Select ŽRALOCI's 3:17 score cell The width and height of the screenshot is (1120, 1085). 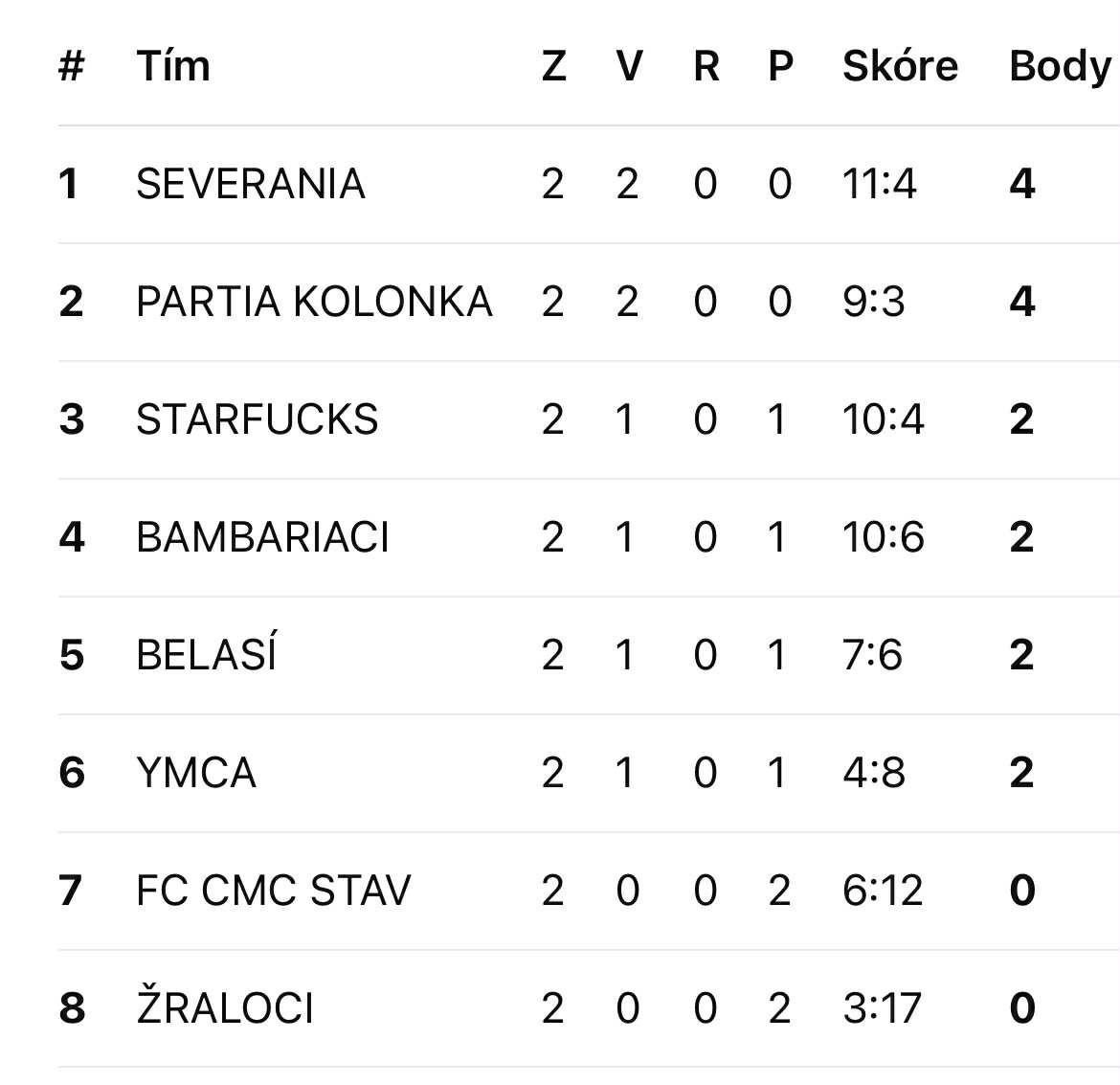click(882, 1008)
